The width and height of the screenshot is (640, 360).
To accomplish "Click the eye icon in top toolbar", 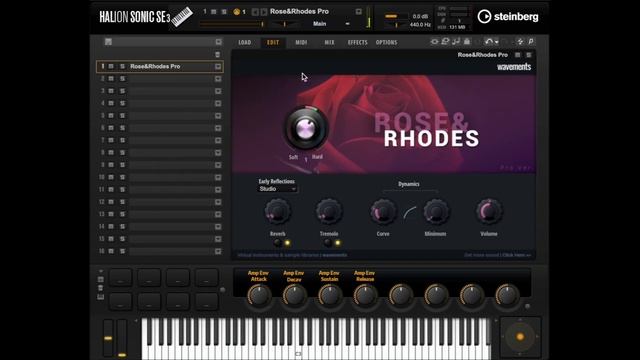I will point(434,42).
